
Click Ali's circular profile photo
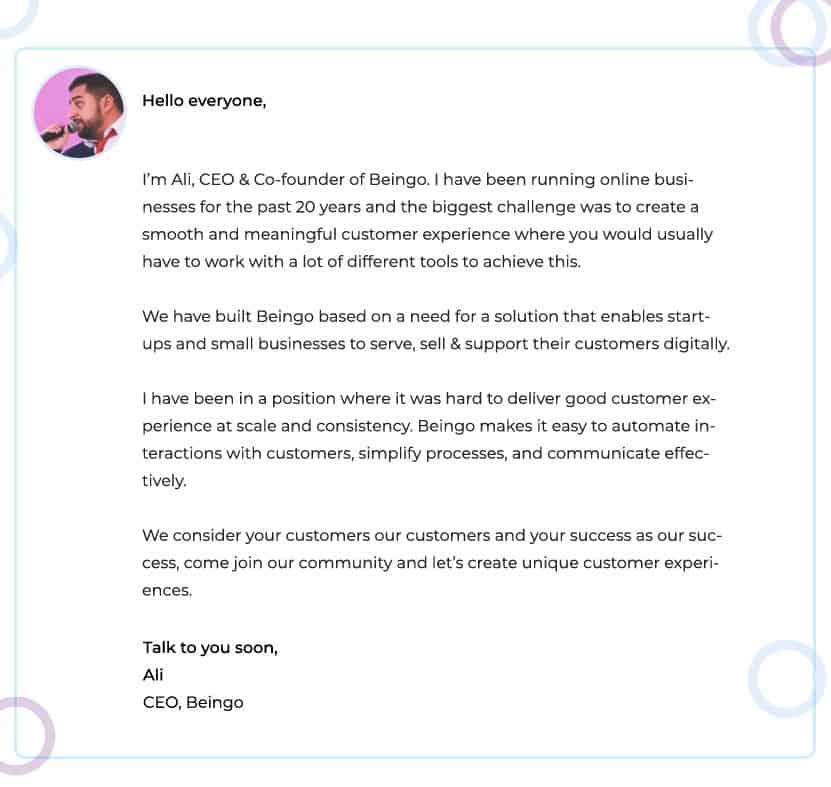click(79, 113)
